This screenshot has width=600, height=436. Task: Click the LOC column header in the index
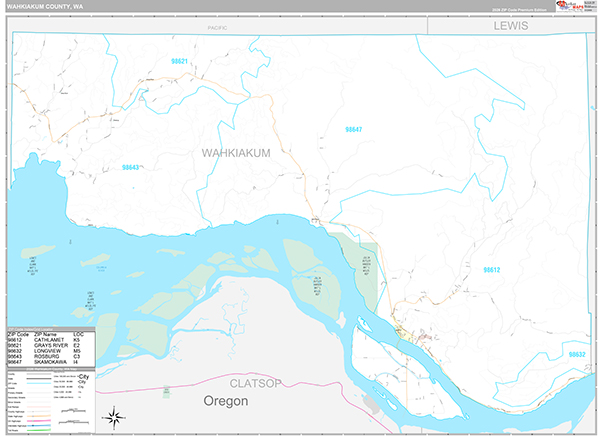tap(78, 334)
